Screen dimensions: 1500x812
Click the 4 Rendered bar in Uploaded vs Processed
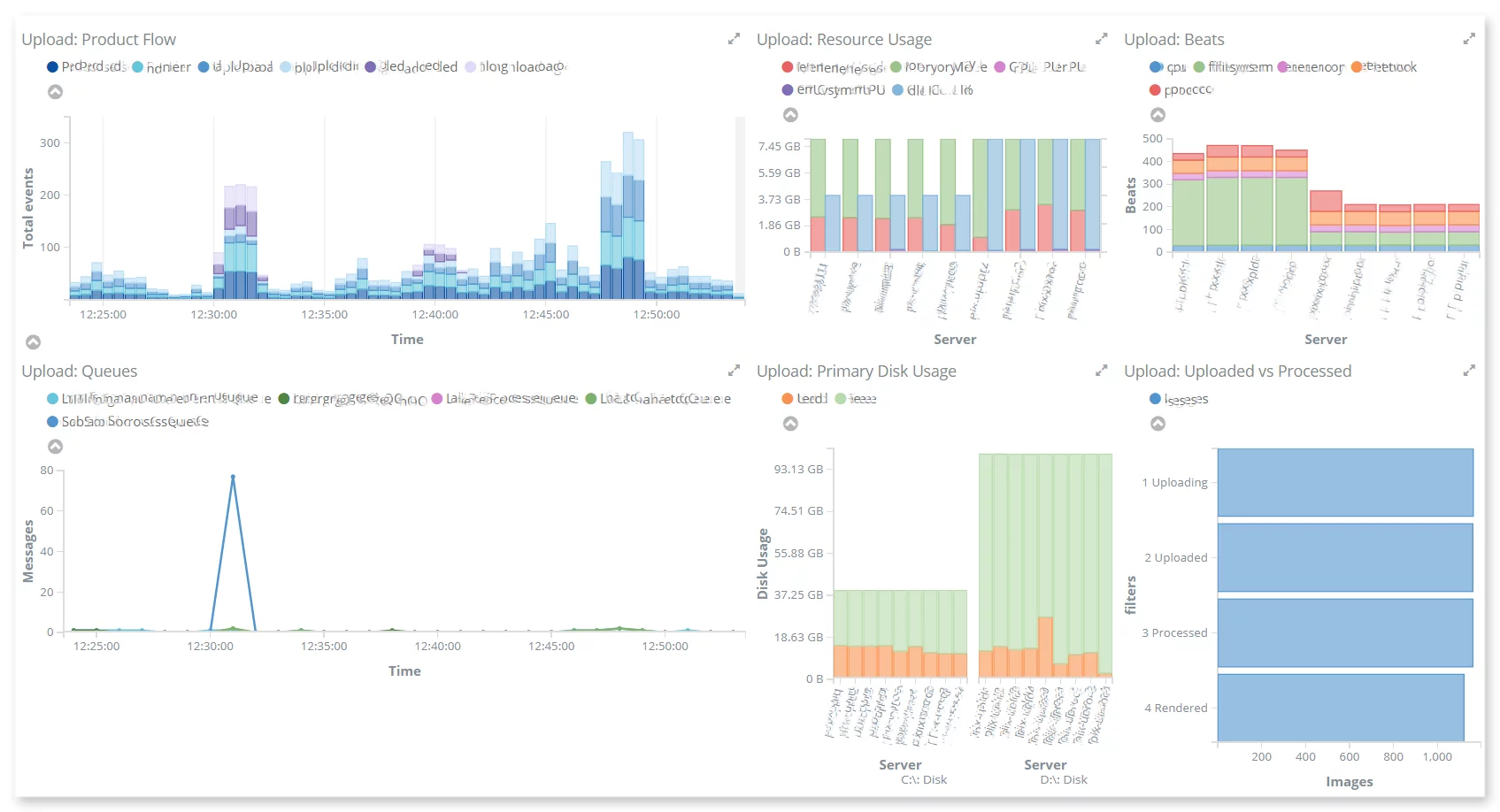(1341, 708)
